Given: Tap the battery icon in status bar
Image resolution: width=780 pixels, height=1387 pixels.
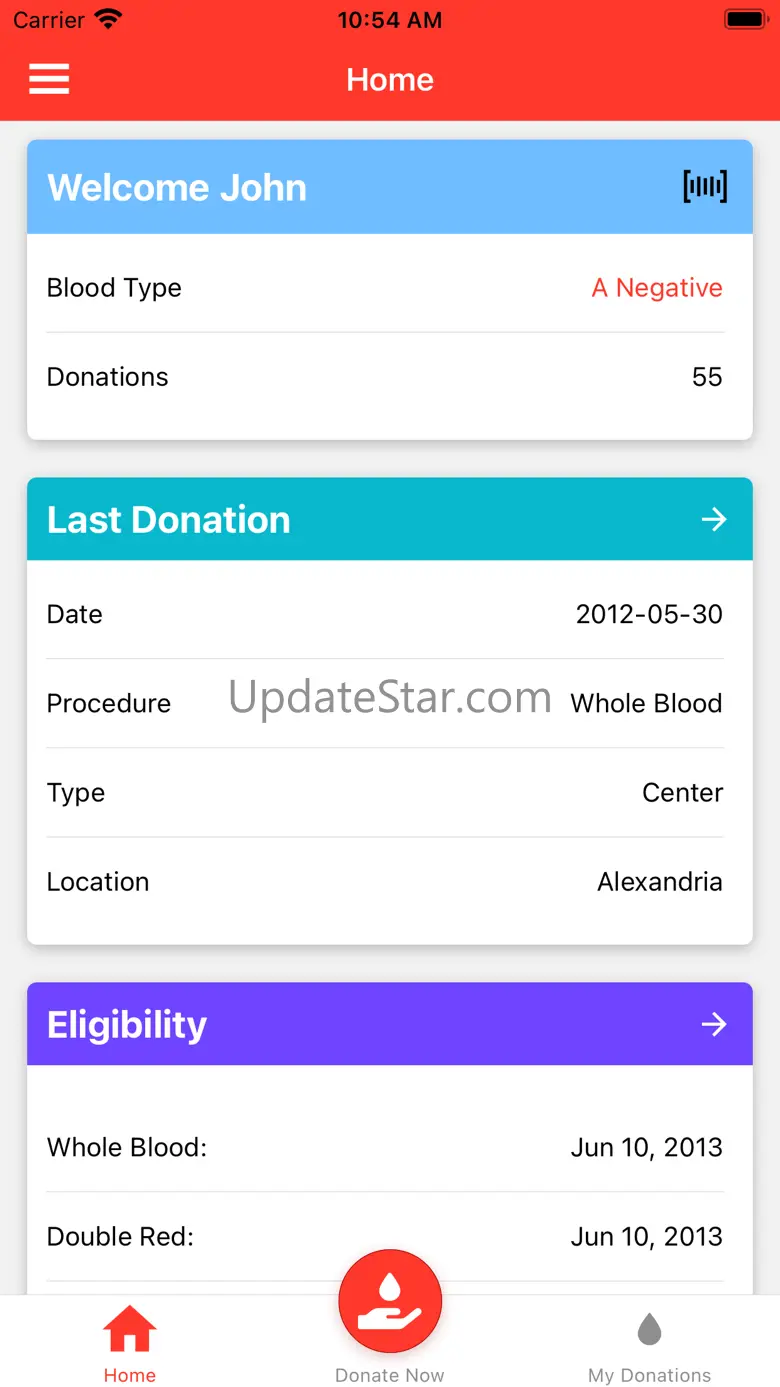Looking at the screenshot, I should click(x=744, y=19).
